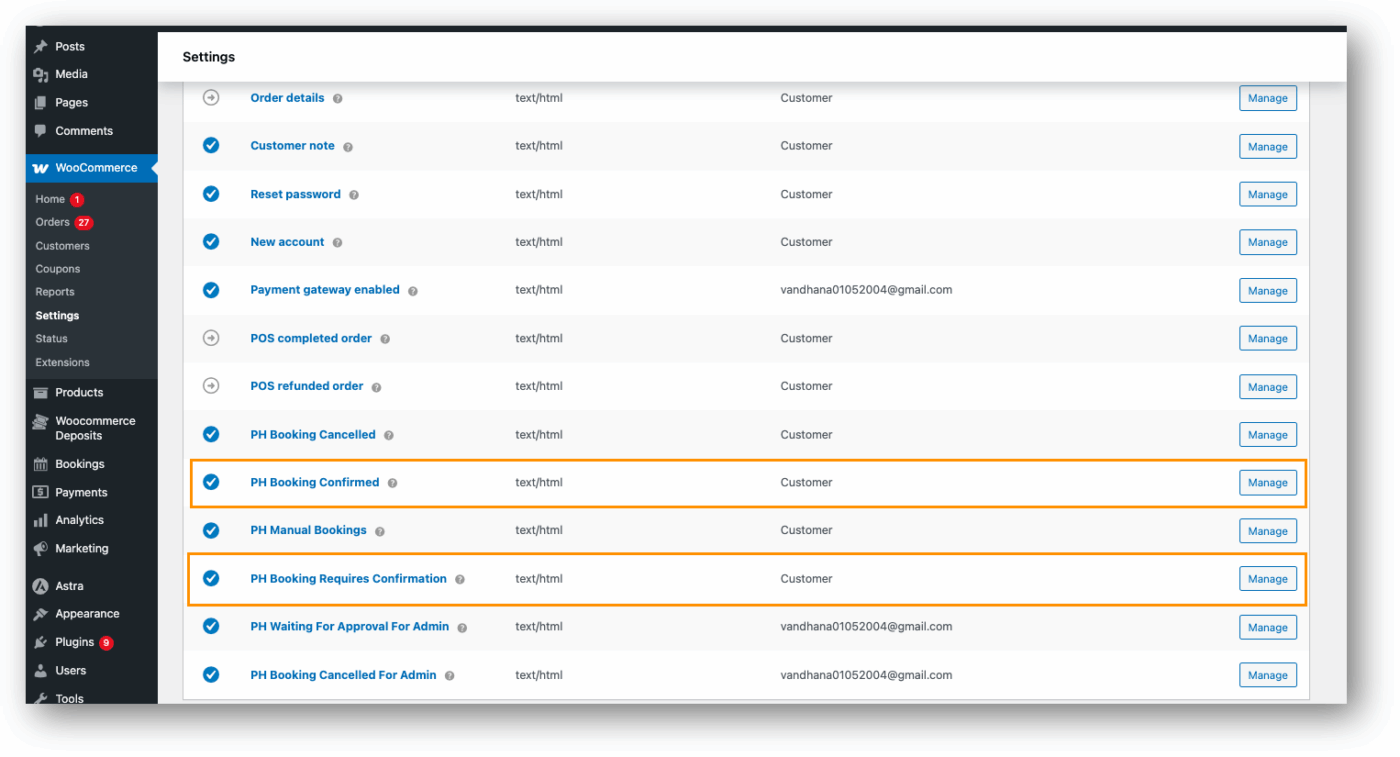The width and height of the screenshot is (1400, 757).
Task: Open WooCommerce Customers submenu item
Action: click(x=62, y=246)
